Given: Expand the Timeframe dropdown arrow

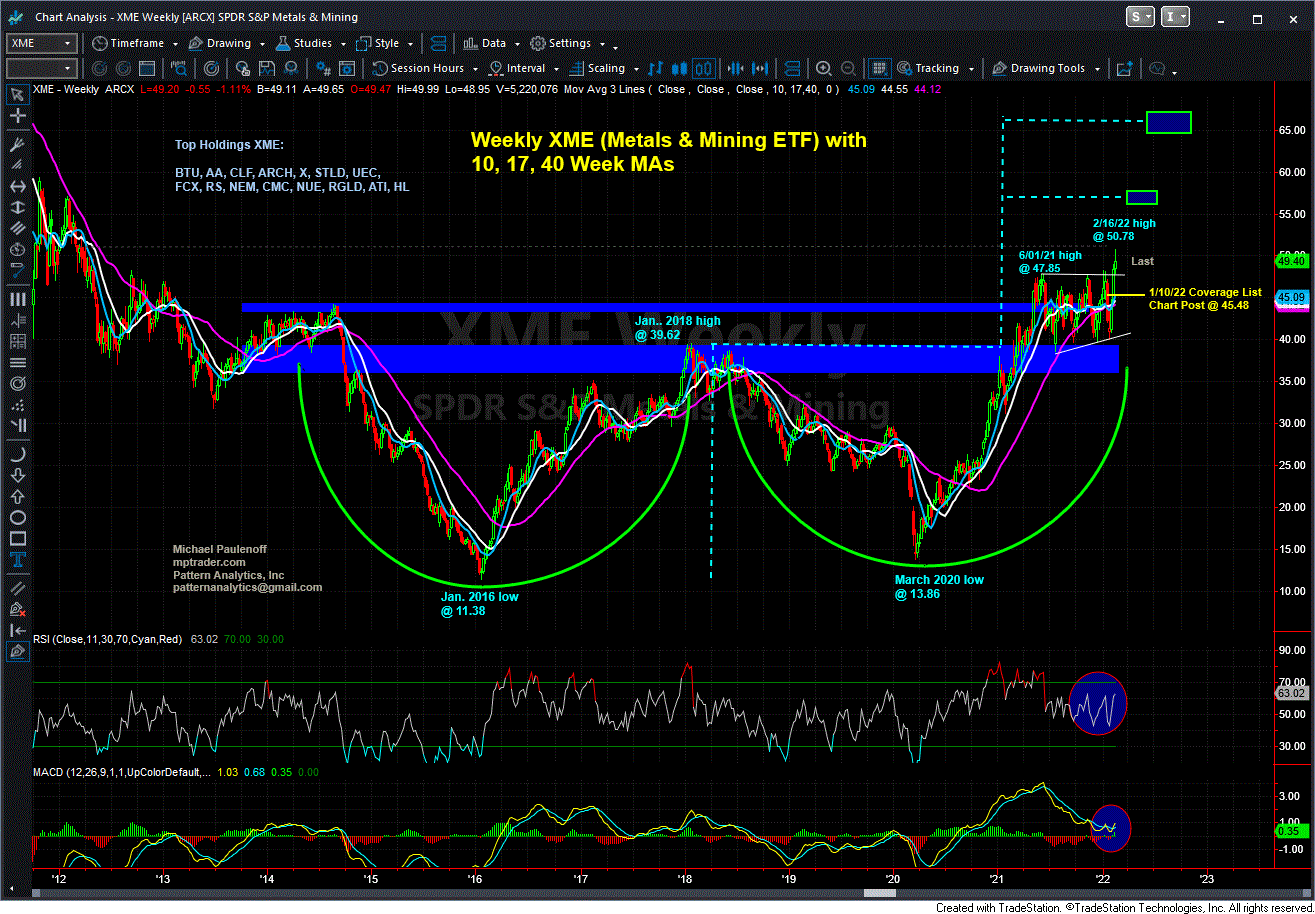Looking at the screenshot, I should 175,44.
